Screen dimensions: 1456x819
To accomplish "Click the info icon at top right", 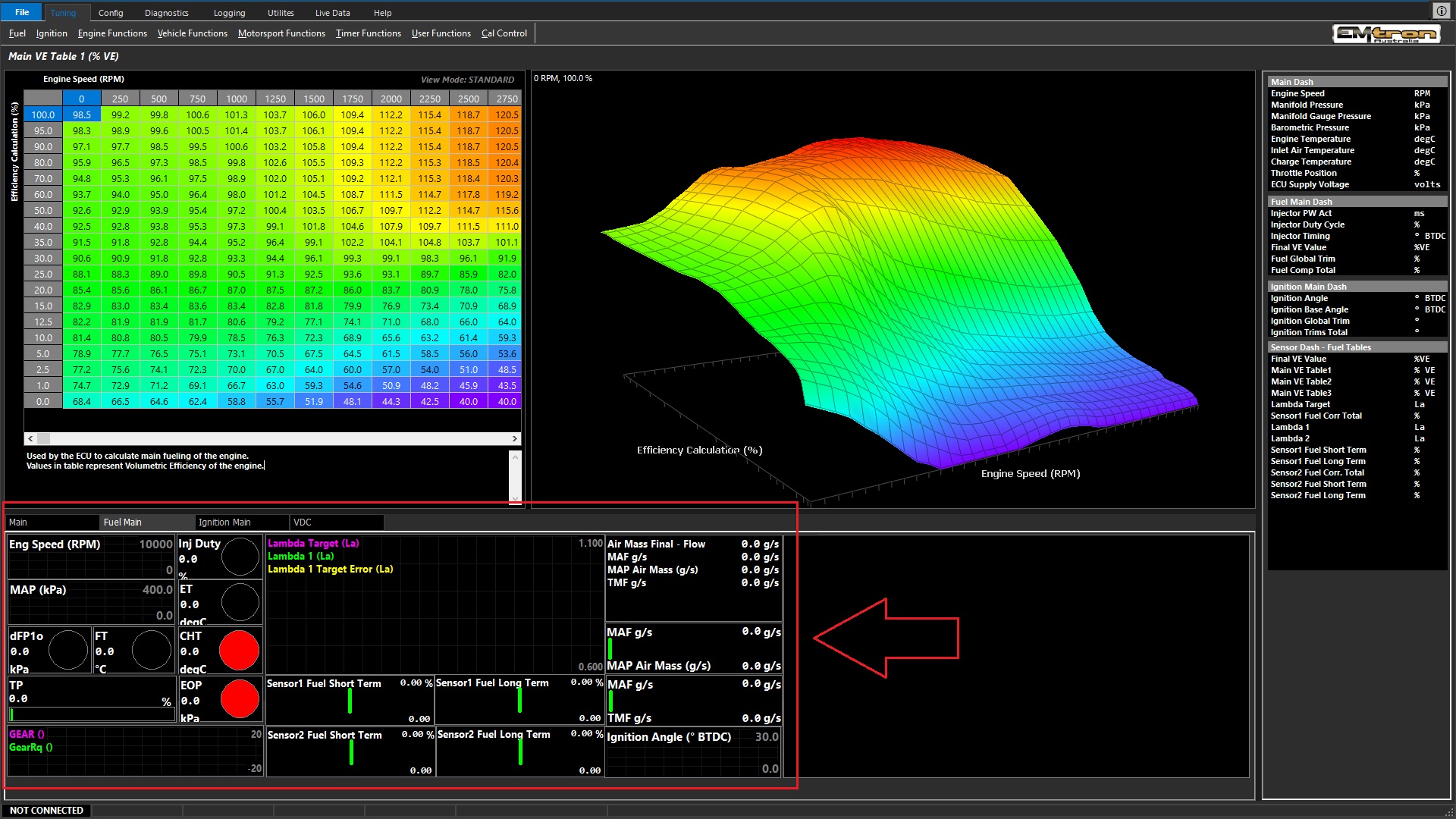I will tap(1441, 11).
